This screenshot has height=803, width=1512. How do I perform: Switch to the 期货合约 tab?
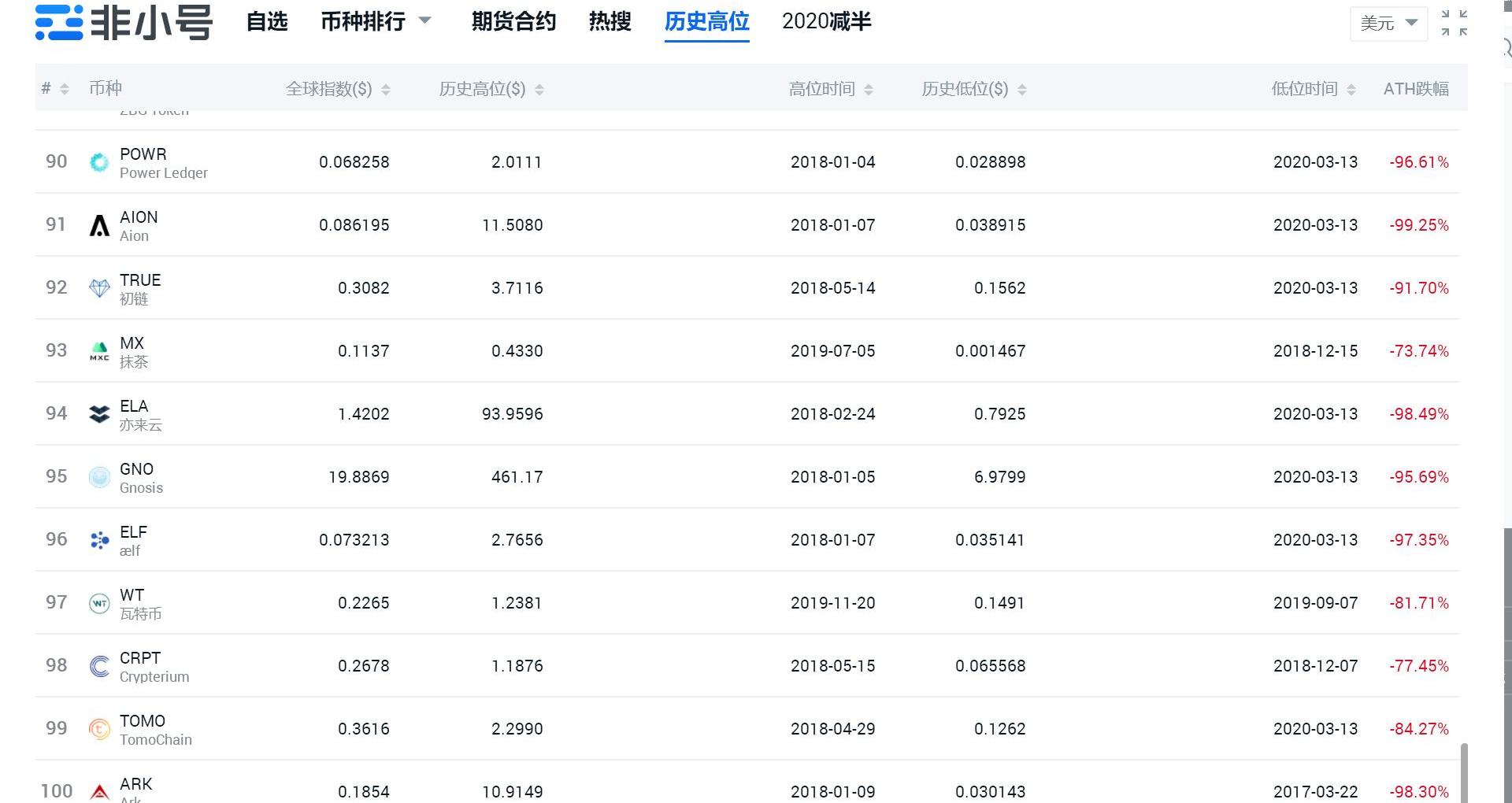(x=513, y=21)
